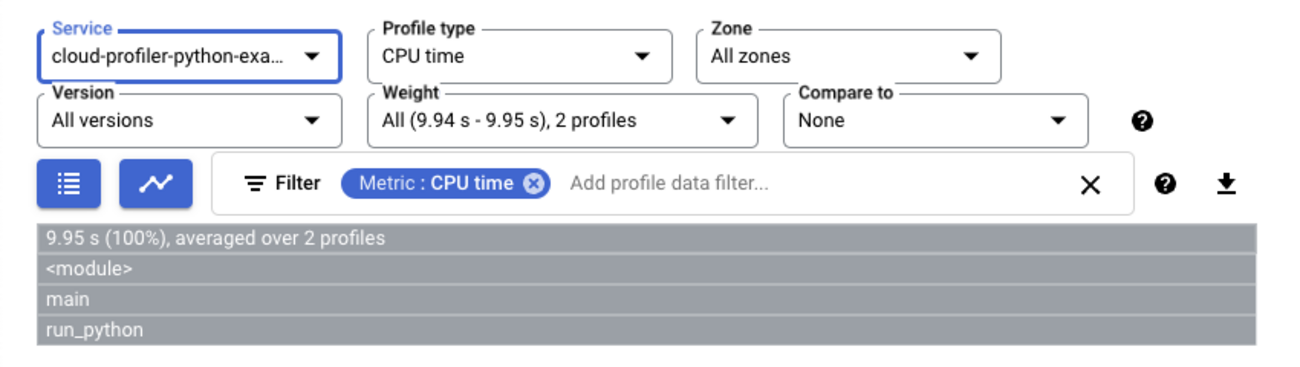Click the 9.95 s (100%) root frame

click(646, 238)
